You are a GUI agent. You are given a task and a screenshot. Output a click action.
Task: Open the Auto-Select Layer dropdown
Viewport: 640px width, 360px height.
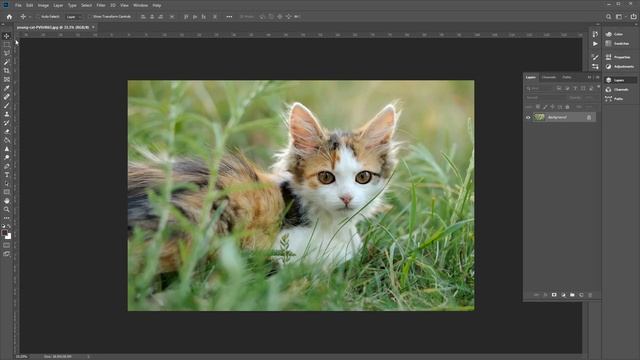[73, 17]
